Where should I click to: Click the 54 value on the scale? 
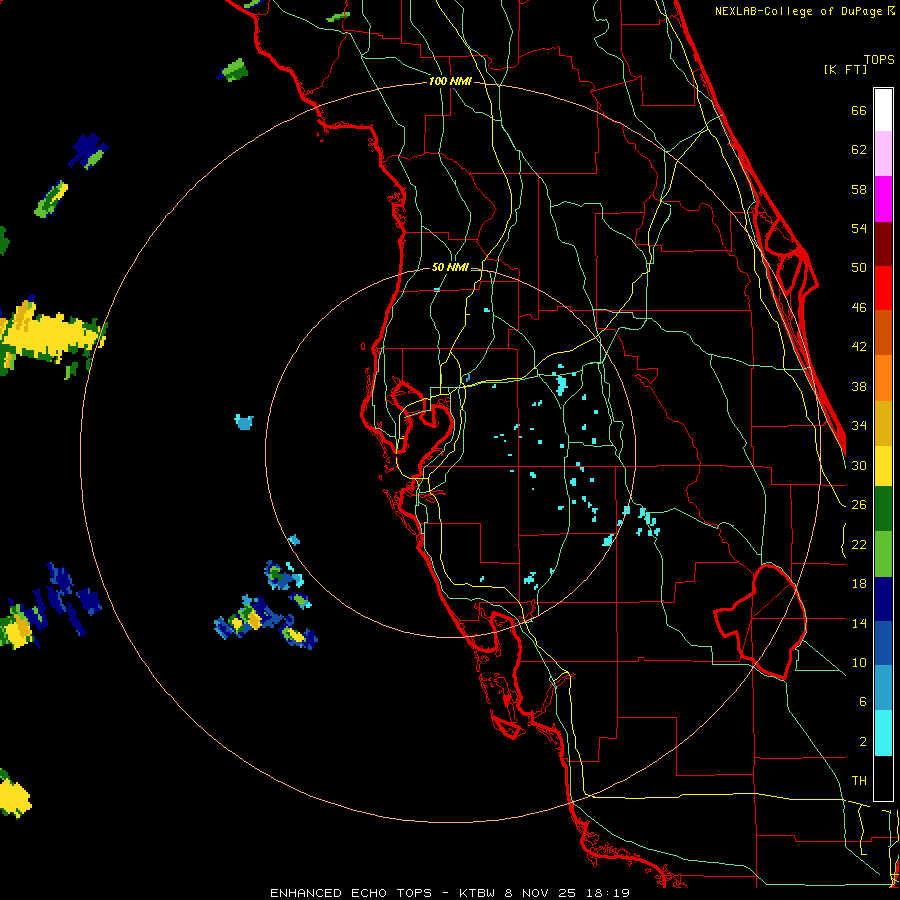[x=859, y=228]
